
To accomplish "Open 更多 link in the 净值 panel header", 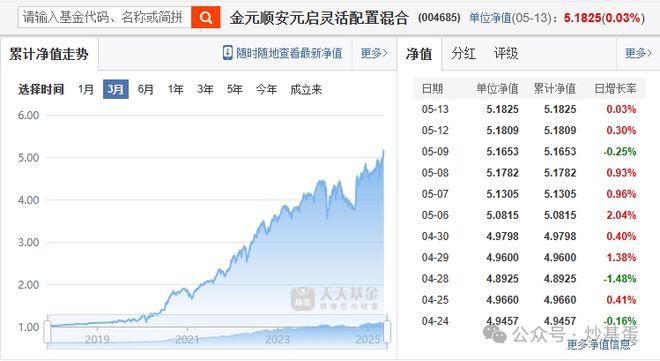I will (x=638, y=53).
